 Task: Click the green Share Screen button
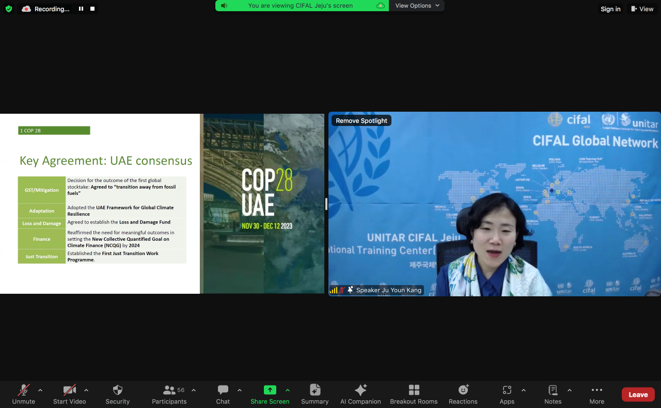(x=270, y=395)
